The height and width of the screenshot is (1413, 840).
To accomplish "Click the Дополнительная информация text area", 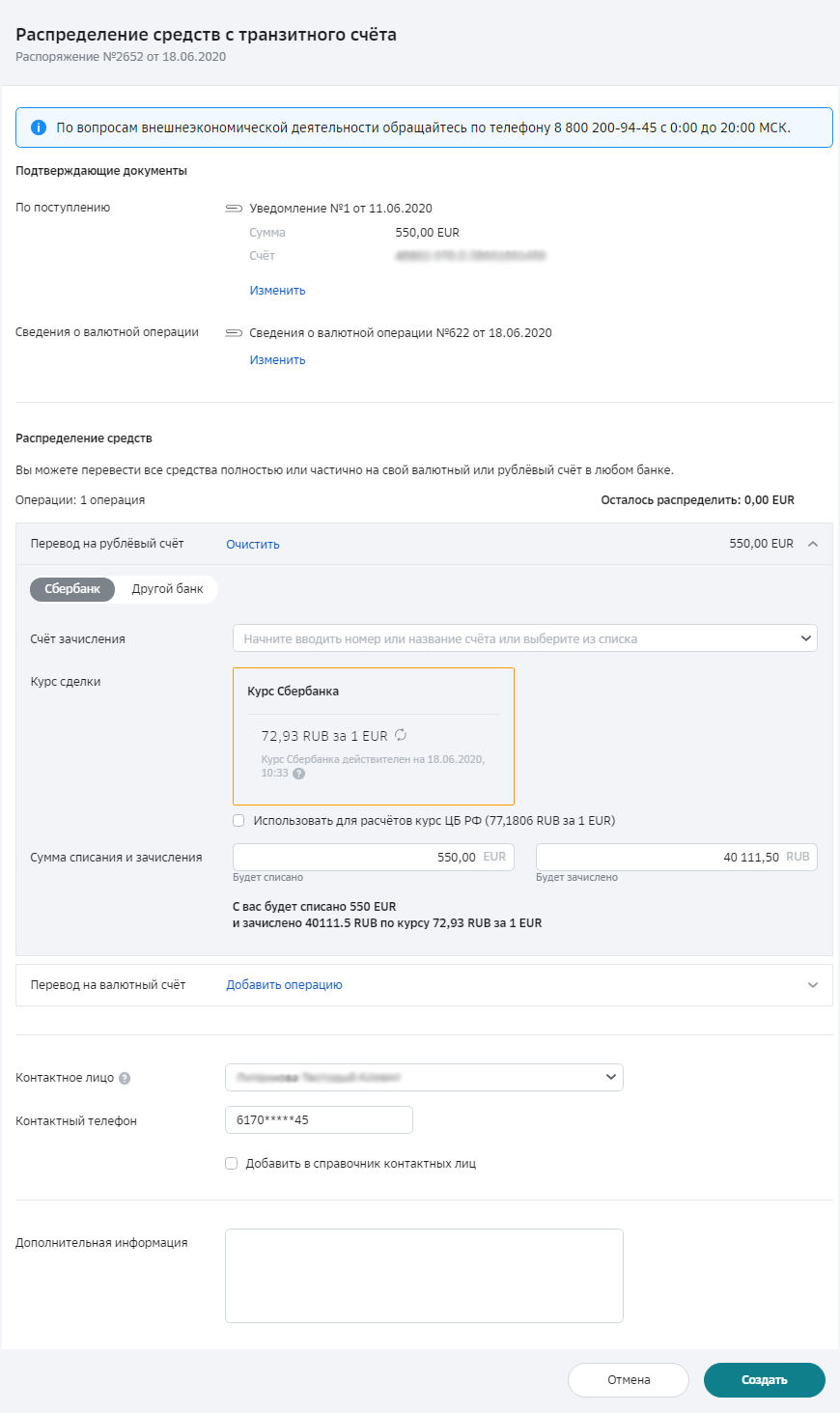I will coord(424,1275).
